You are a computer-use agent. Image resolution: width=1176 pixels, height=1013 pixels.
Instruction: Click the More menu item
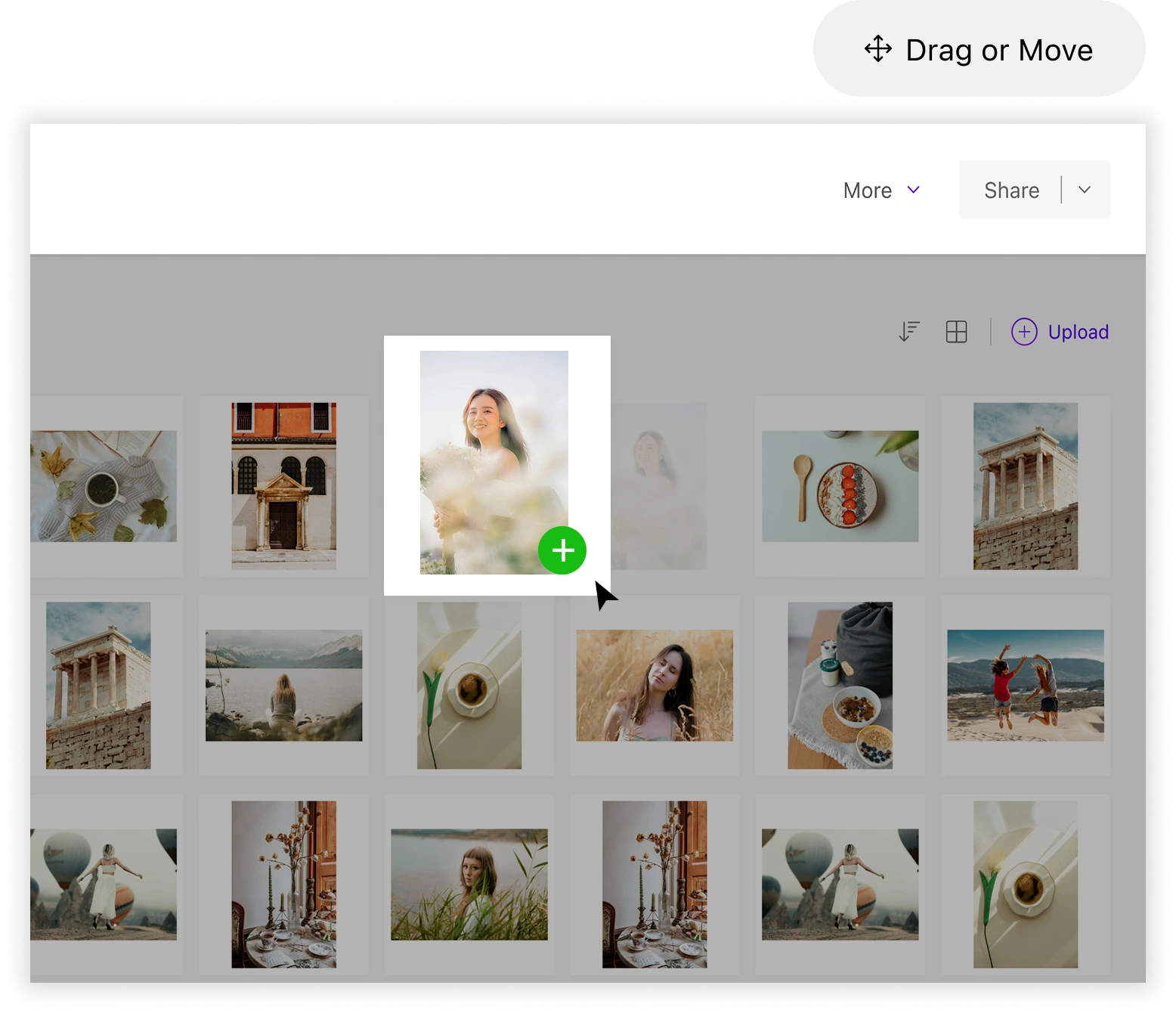tap(867, 190)
